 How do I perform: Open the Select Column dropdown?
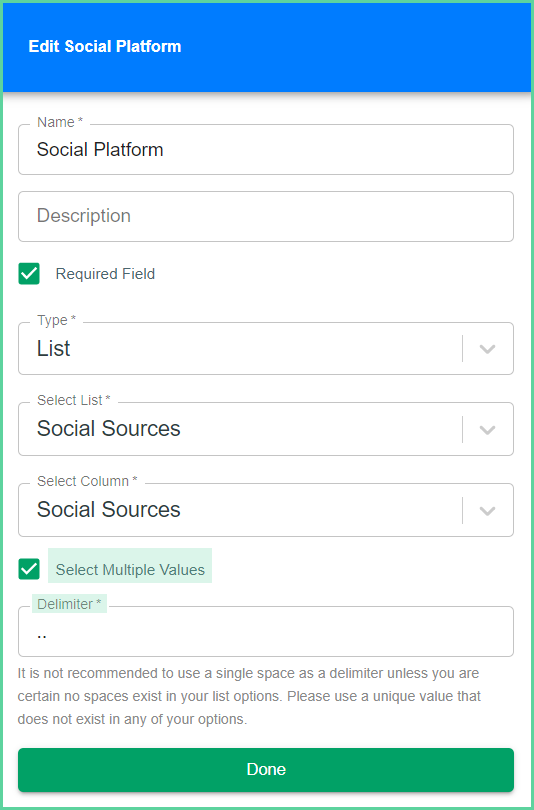coord(265,510)
